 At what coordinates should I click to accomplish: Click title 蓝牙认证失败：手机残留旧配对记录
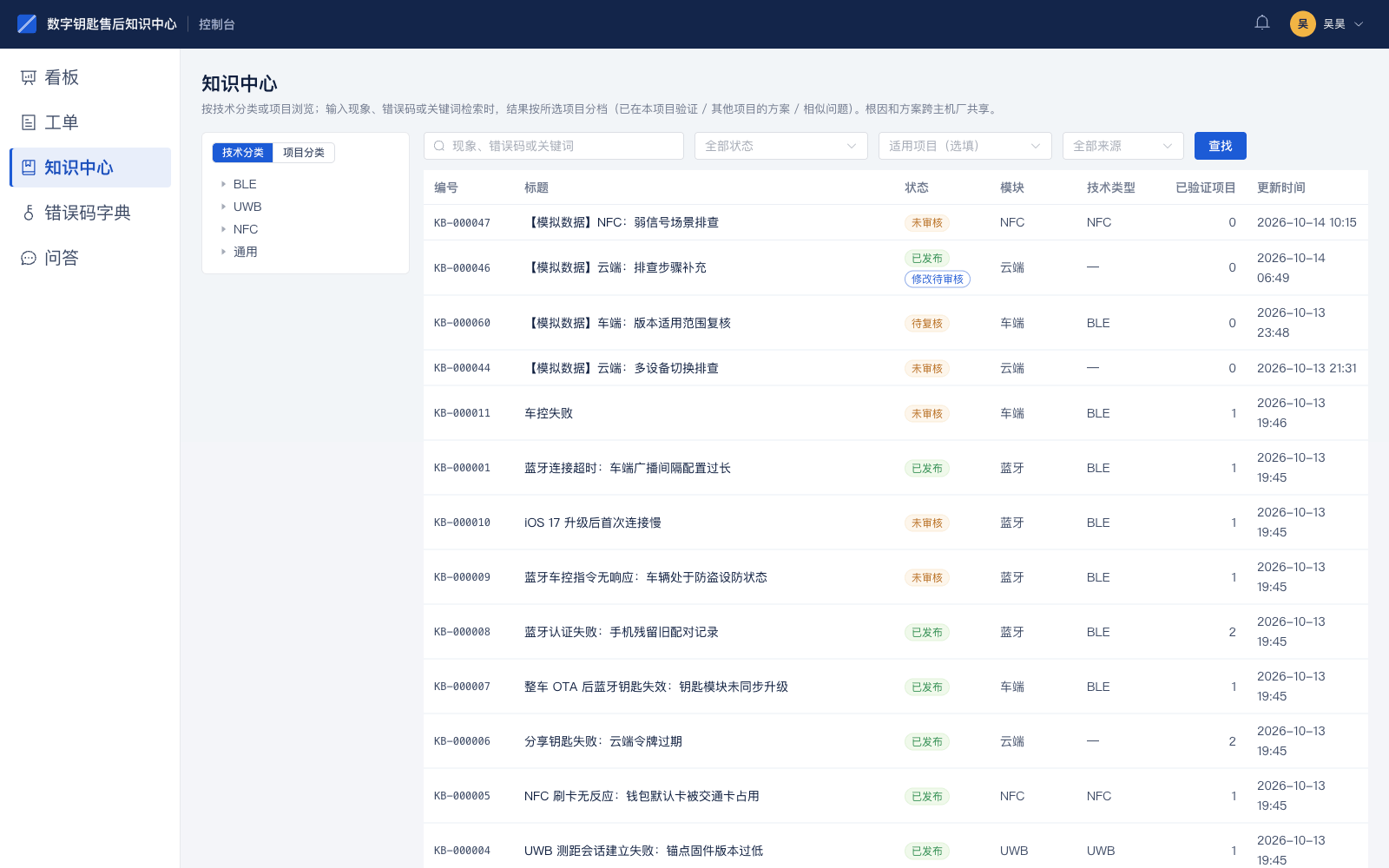point(622,632)
